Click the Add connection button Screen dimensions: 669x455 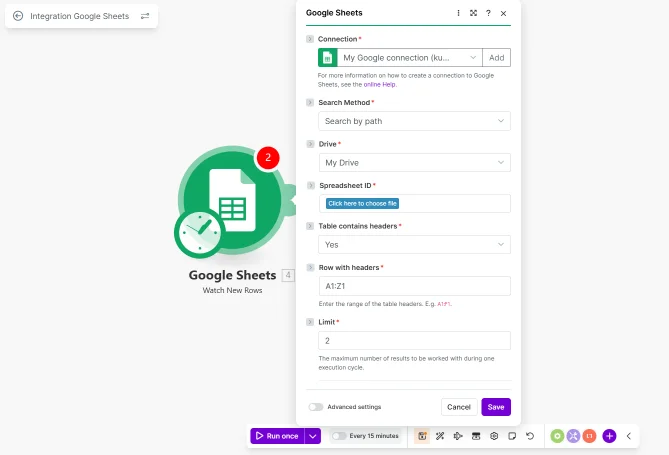(x=497, y=58)
